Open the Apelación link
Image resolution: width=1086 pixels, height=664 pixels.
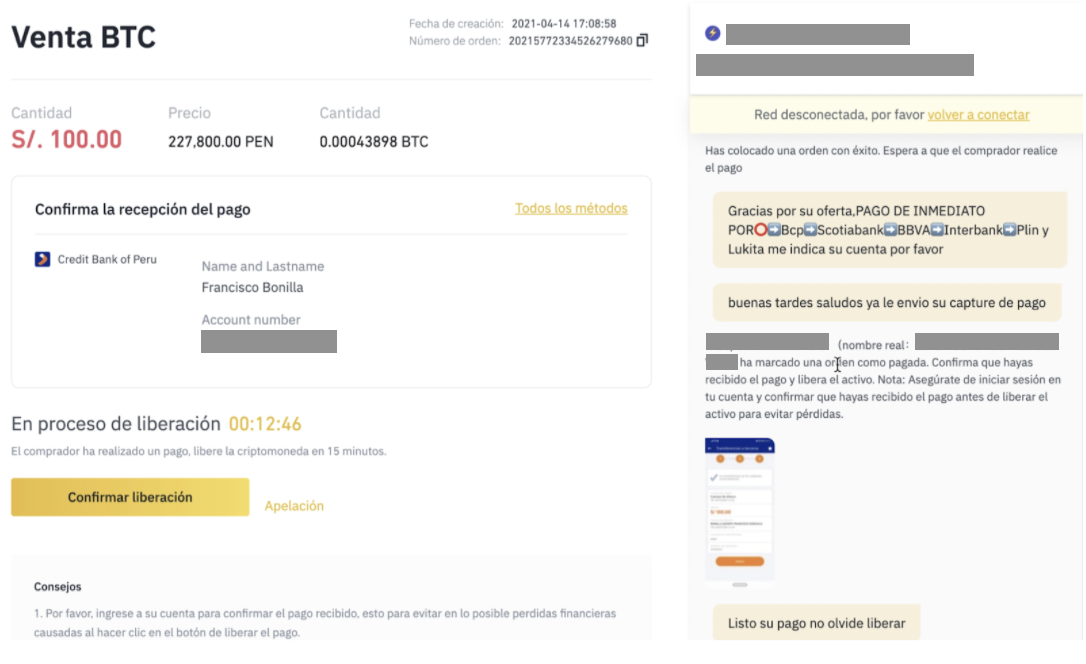[x=294, y=506]
